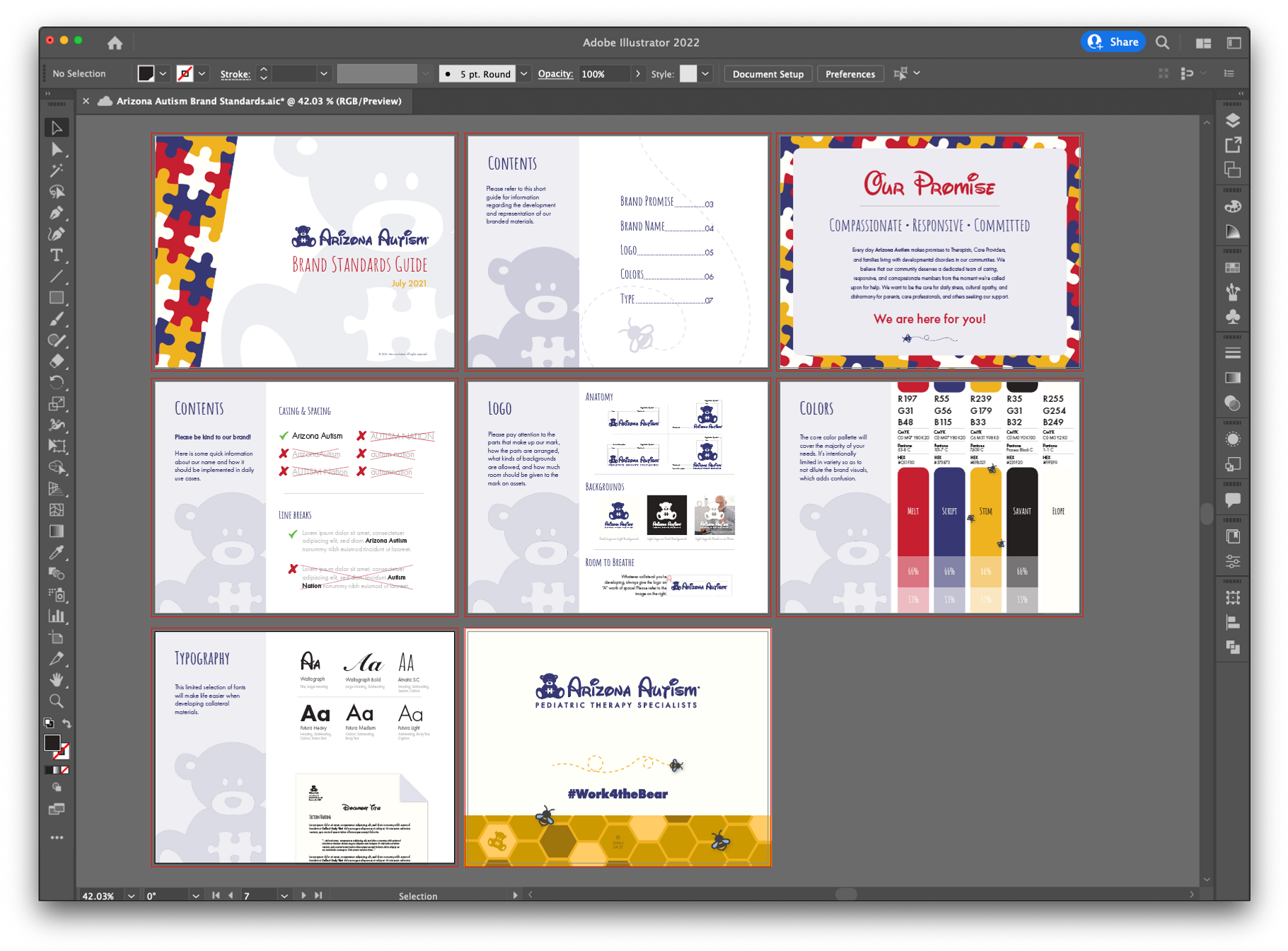
Task: Expand the opacity options arrow
Action: coord(638,74)
